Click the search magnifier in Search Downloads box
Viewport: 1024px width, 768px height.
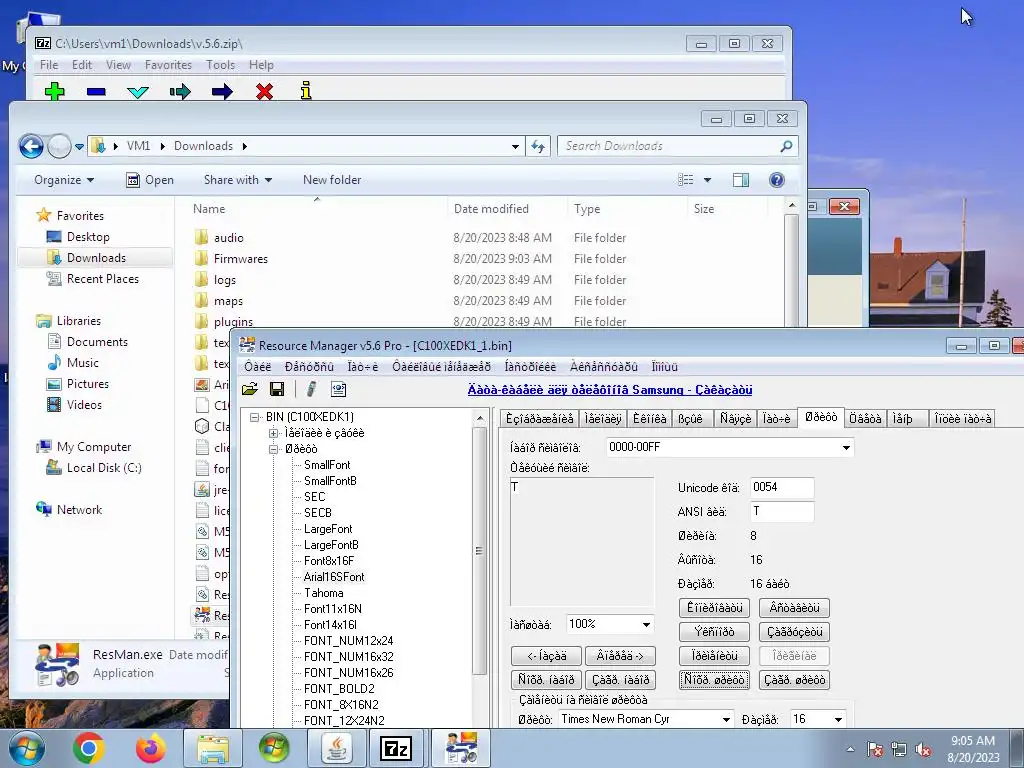(786, 146)
